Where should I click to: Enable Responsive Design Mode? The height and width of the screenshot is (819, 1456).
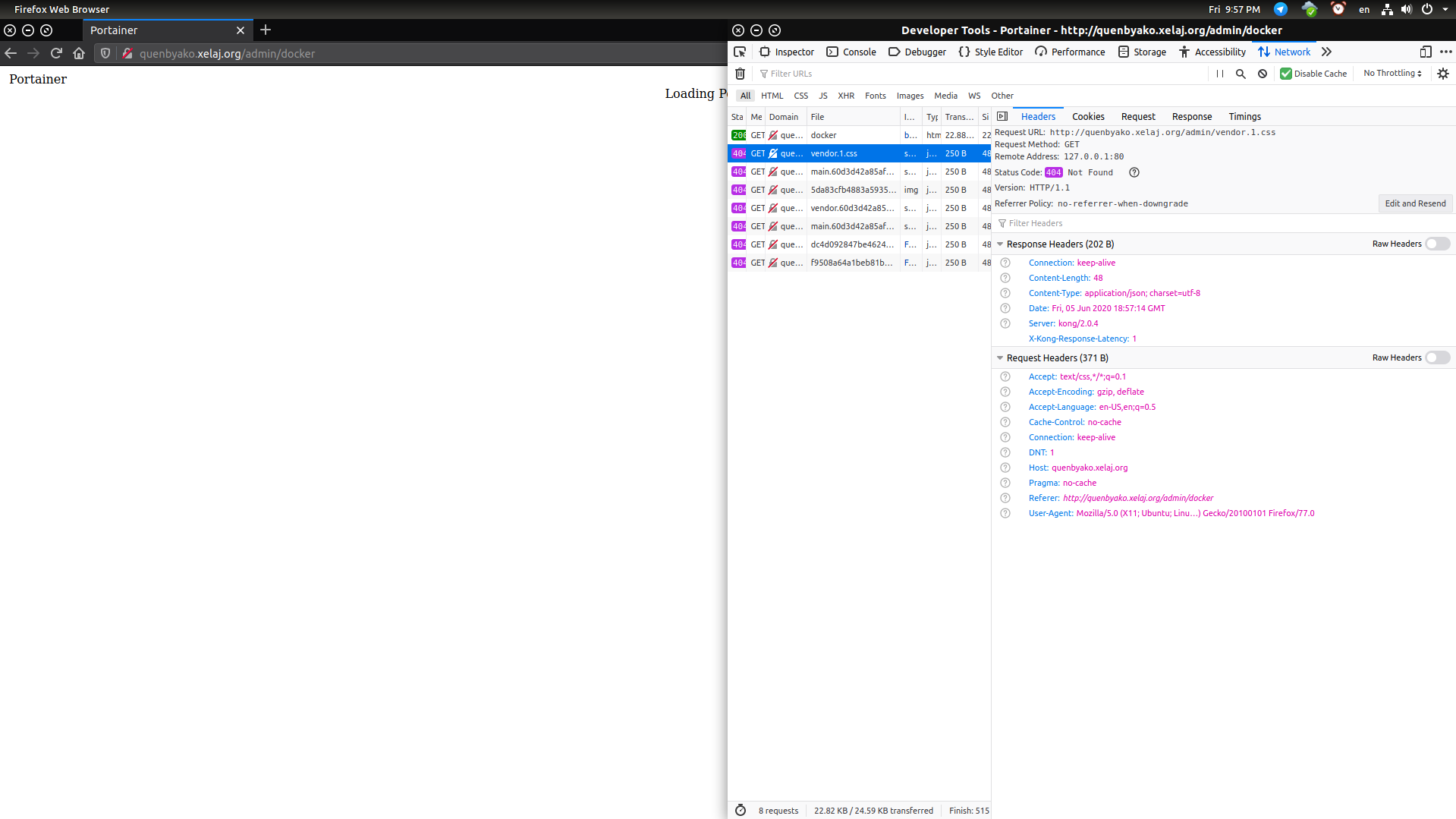pyautogui.click(x=1426, y=52)
